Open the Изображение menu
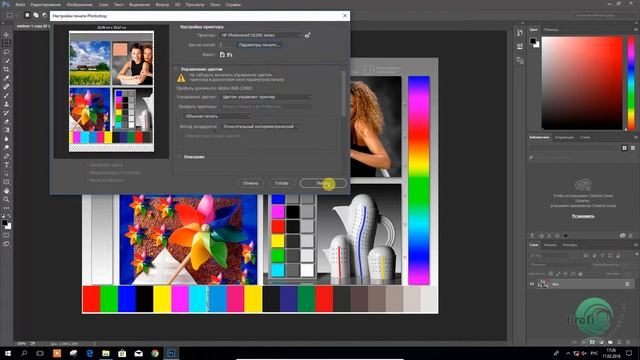This screenshot has width=640, height=360. 80,4
